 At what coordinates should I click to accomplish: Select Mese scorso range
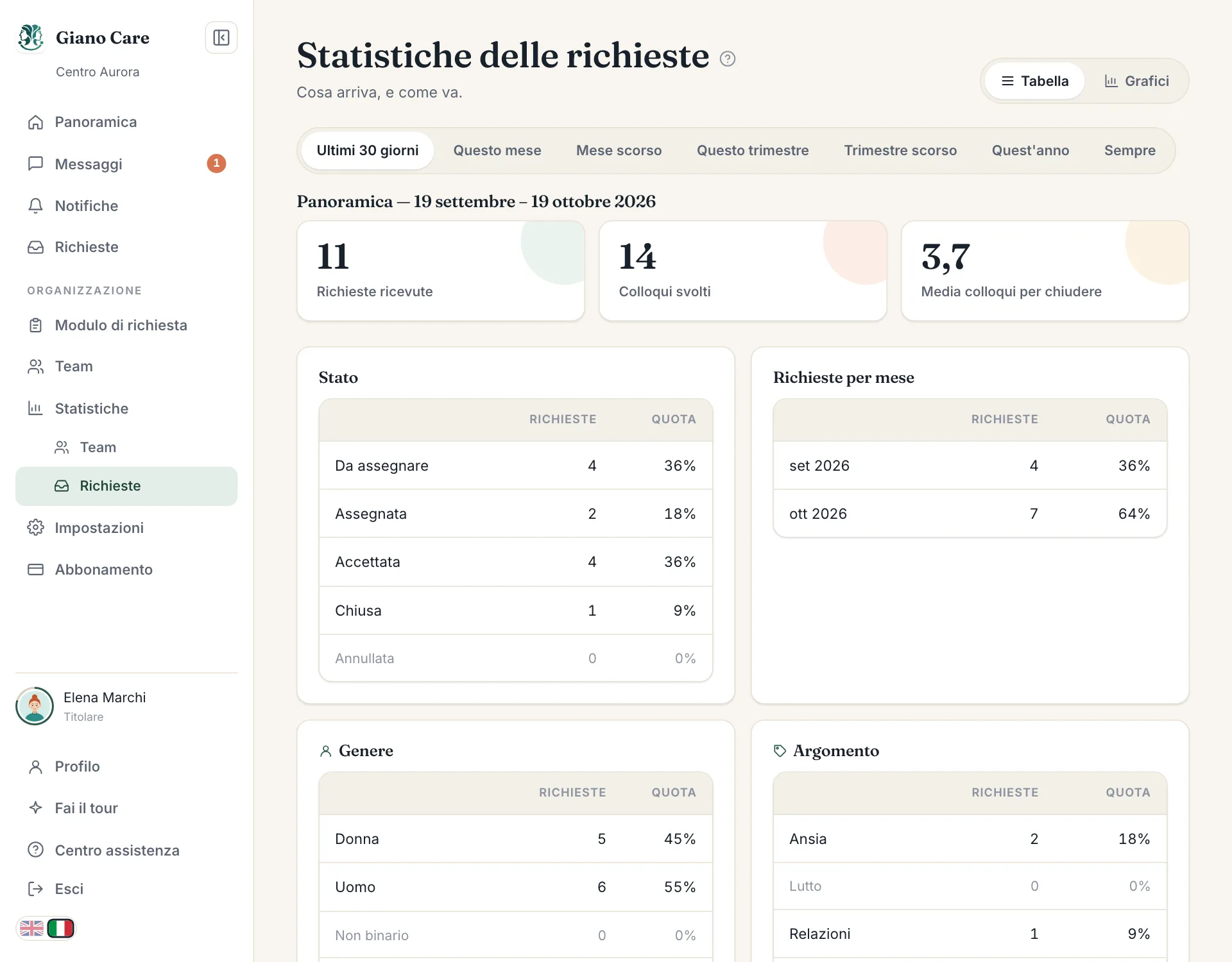coord(619,151)
